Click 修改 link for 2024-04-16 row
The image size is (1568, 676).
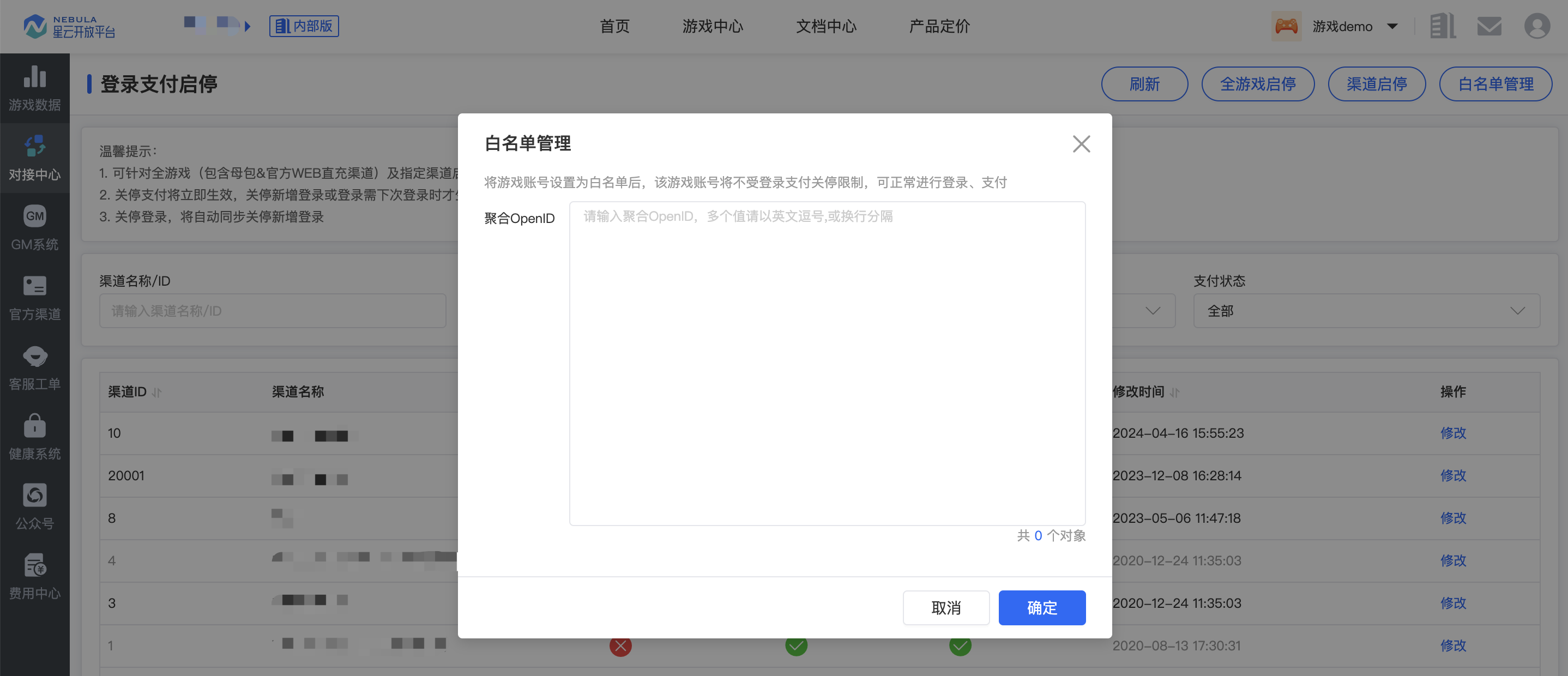click(1452, 433)
